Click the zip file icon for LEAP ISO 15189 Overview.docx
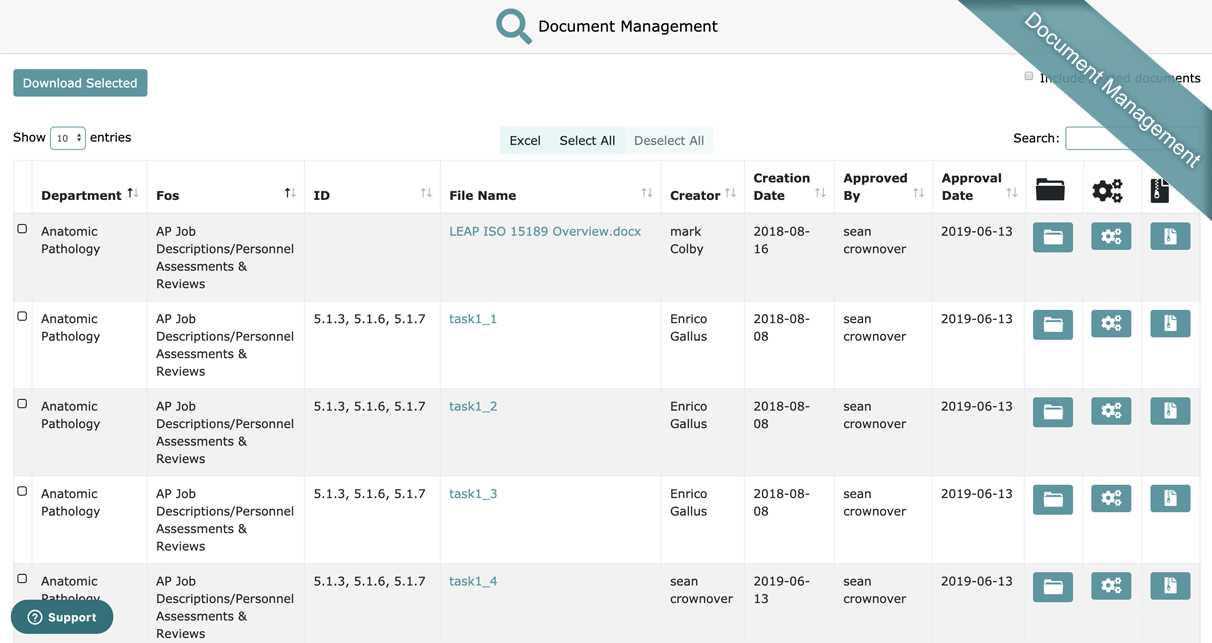The width and height of the screenshot is (1212, 643). pyautogui.click(x=1169, y=237)
